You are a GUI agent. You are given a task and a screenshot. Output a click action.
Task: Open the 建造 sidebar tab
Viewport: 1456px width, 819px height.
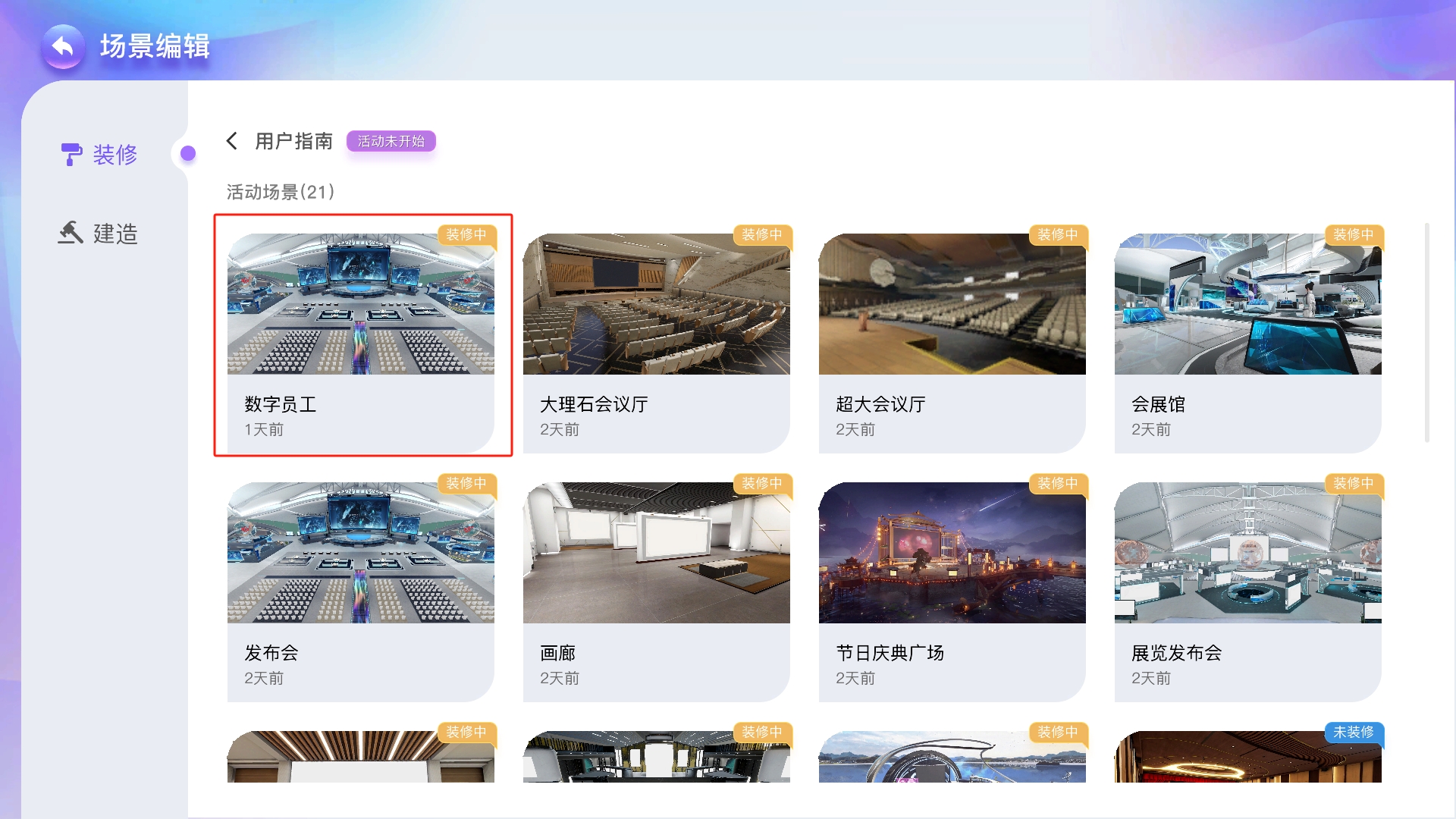[x=99, y=233]
